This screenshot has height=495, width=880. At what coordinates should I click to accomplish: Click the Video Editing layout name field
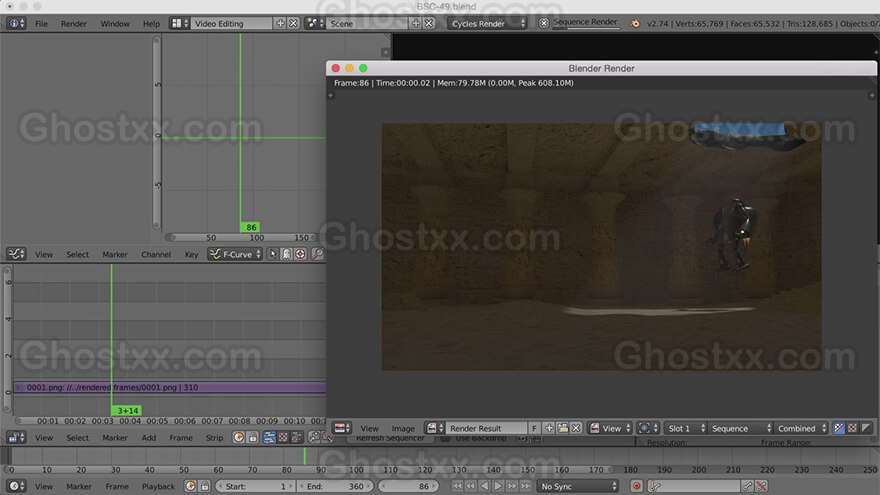pos(231,24)
